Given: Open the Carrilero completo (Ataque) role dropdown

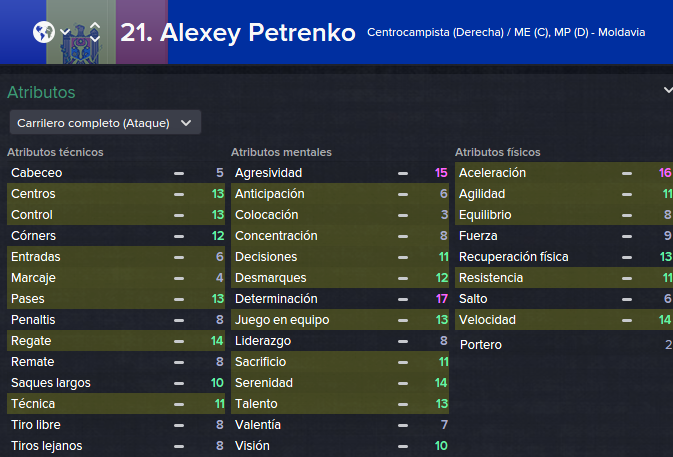Looking at the screenshot, I should 105,123.
